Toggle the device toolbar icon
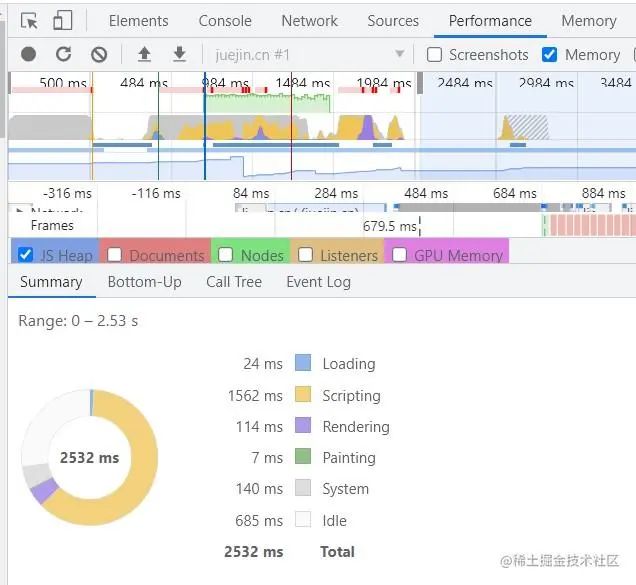 [63, 20]
